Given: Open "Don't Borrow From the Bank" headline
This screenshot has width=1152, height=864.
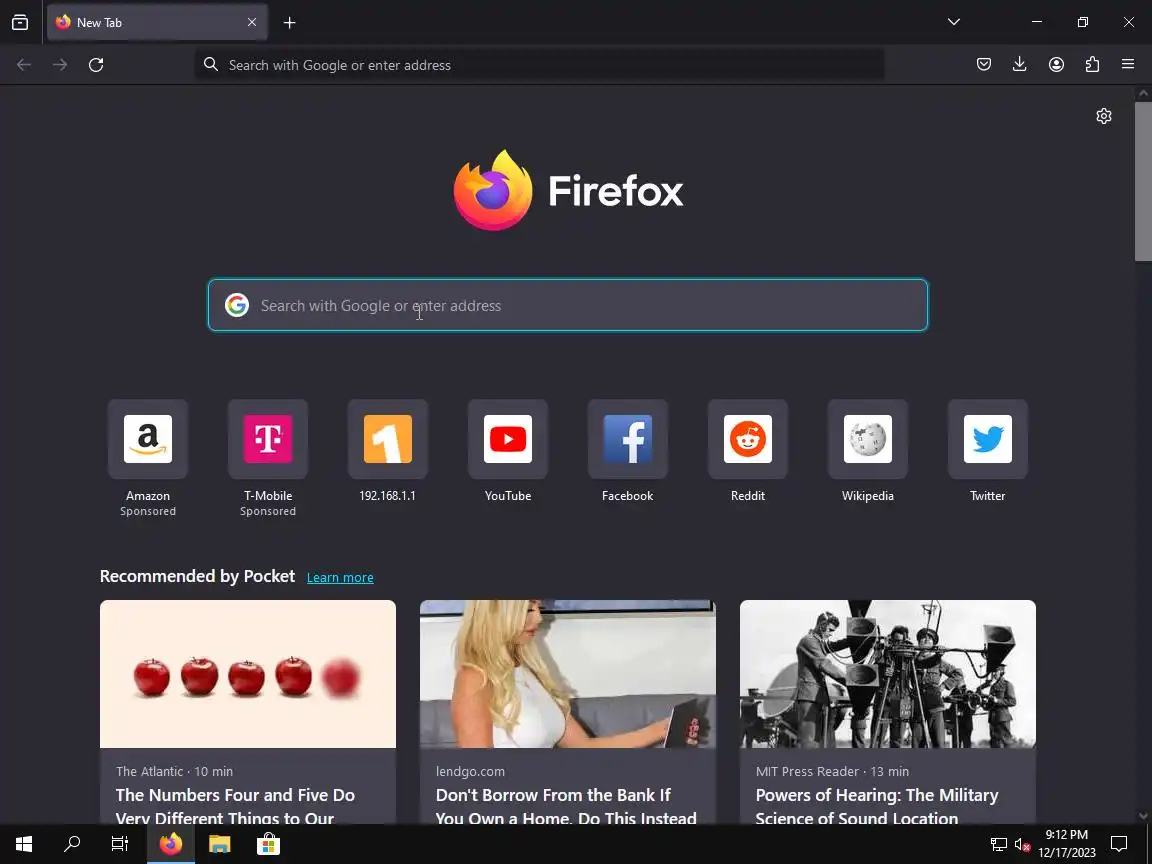Looking at the screenshot, I should click(x=566, y=806).
